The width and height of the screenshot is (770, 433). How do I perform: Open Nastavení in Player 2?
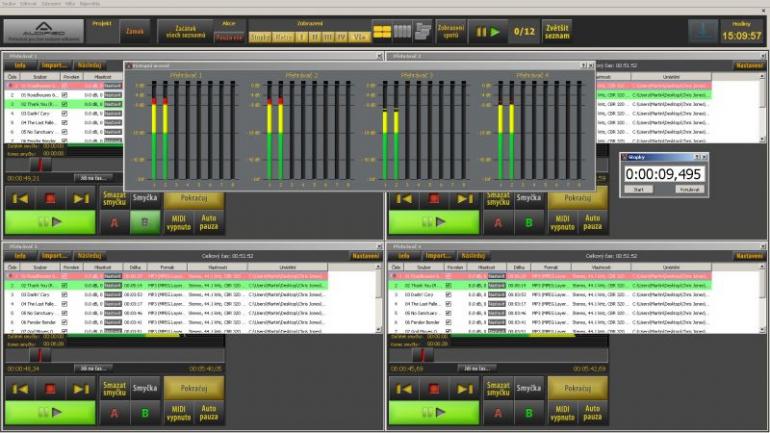(x=749, y=65)
